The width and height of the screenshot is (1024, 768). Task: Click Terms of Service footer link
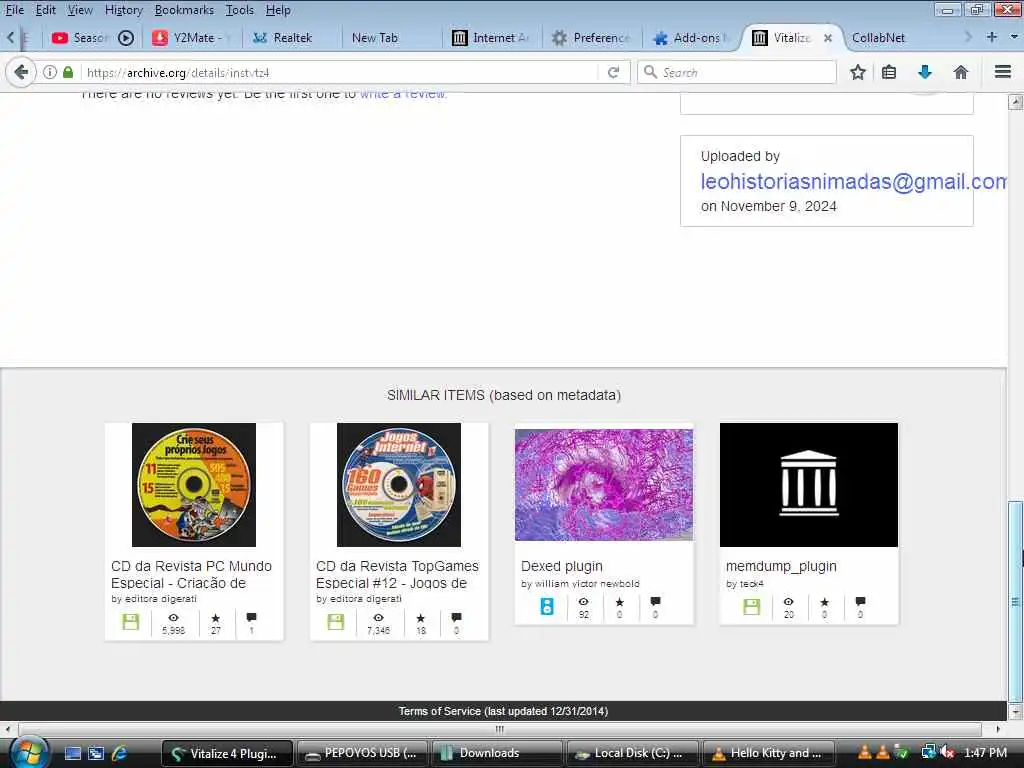pyautogui.click(x=503, y=711)
